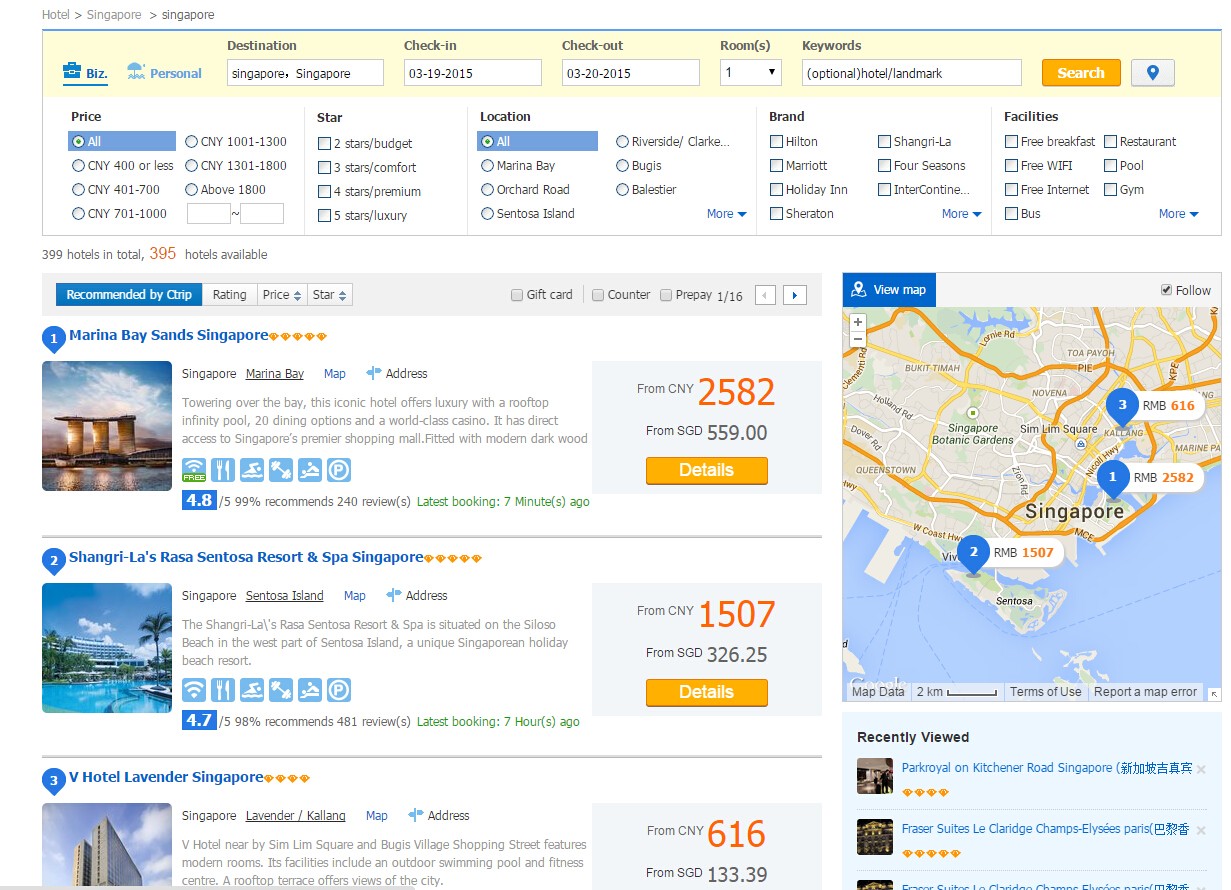Select the Recommended by Ctrip tab
This screenshot has height=890, width=1231.
[129, 295]
